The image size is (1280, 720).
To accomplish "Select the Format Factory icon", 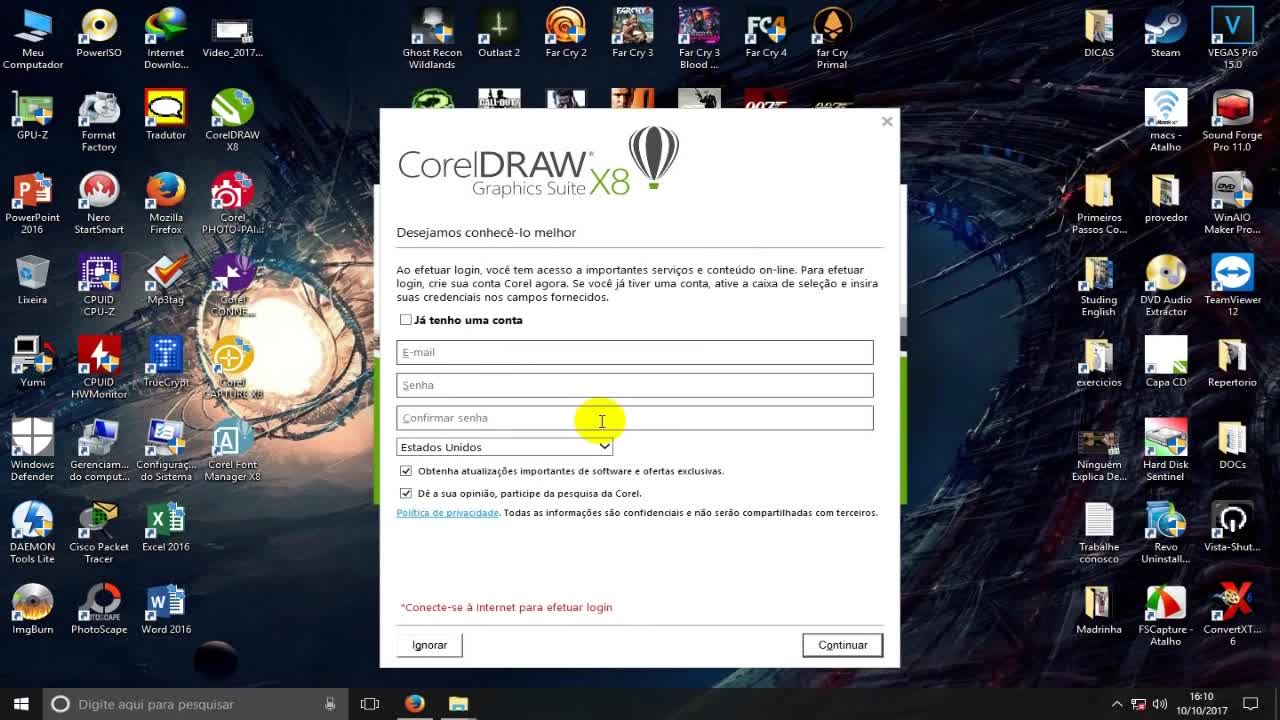I will (x=99, y=122).
